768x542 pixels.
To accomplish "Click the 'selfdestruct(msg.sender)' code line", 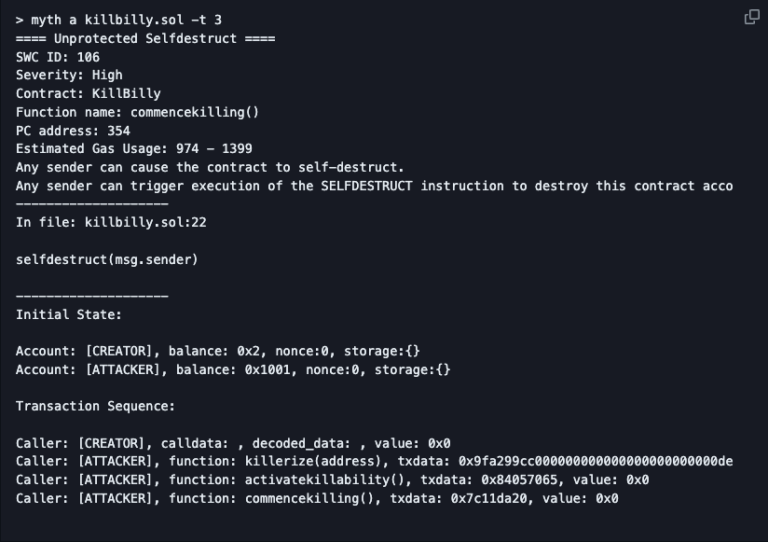I will 107,260.
